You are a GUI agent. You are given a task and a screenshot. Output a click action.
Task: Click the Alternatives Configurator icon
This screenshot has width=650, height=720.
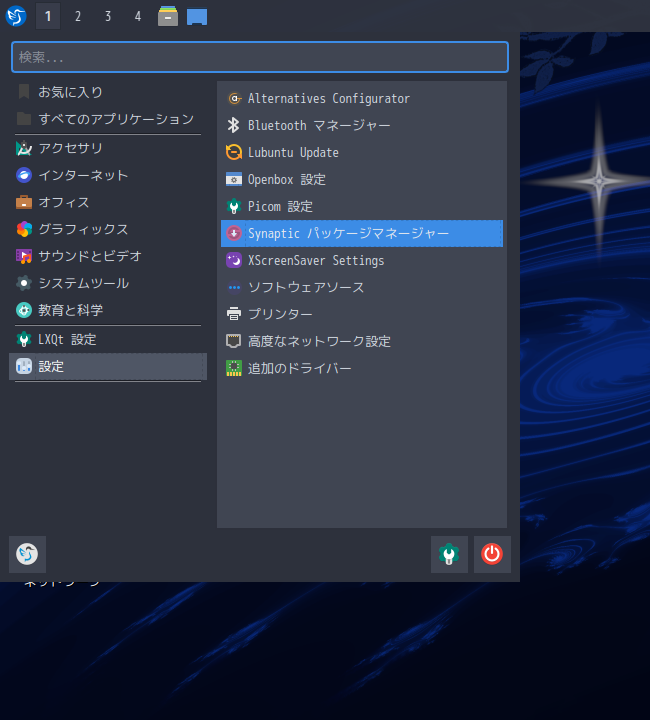234,98
